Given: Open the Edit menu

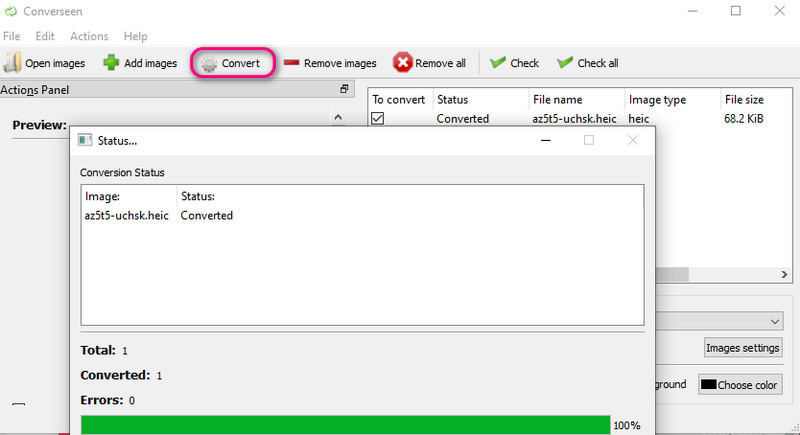Looking at the screenshot, I should tap(45, 36).
